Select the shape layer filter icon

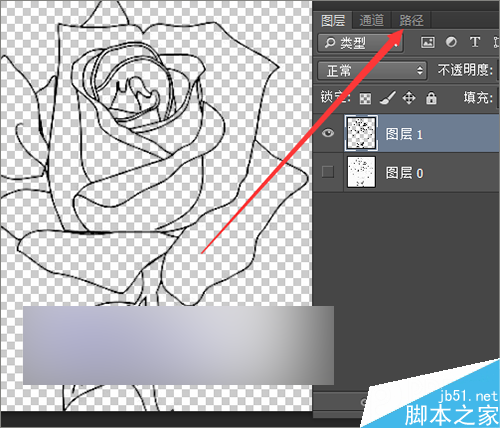tap(497, 42)
